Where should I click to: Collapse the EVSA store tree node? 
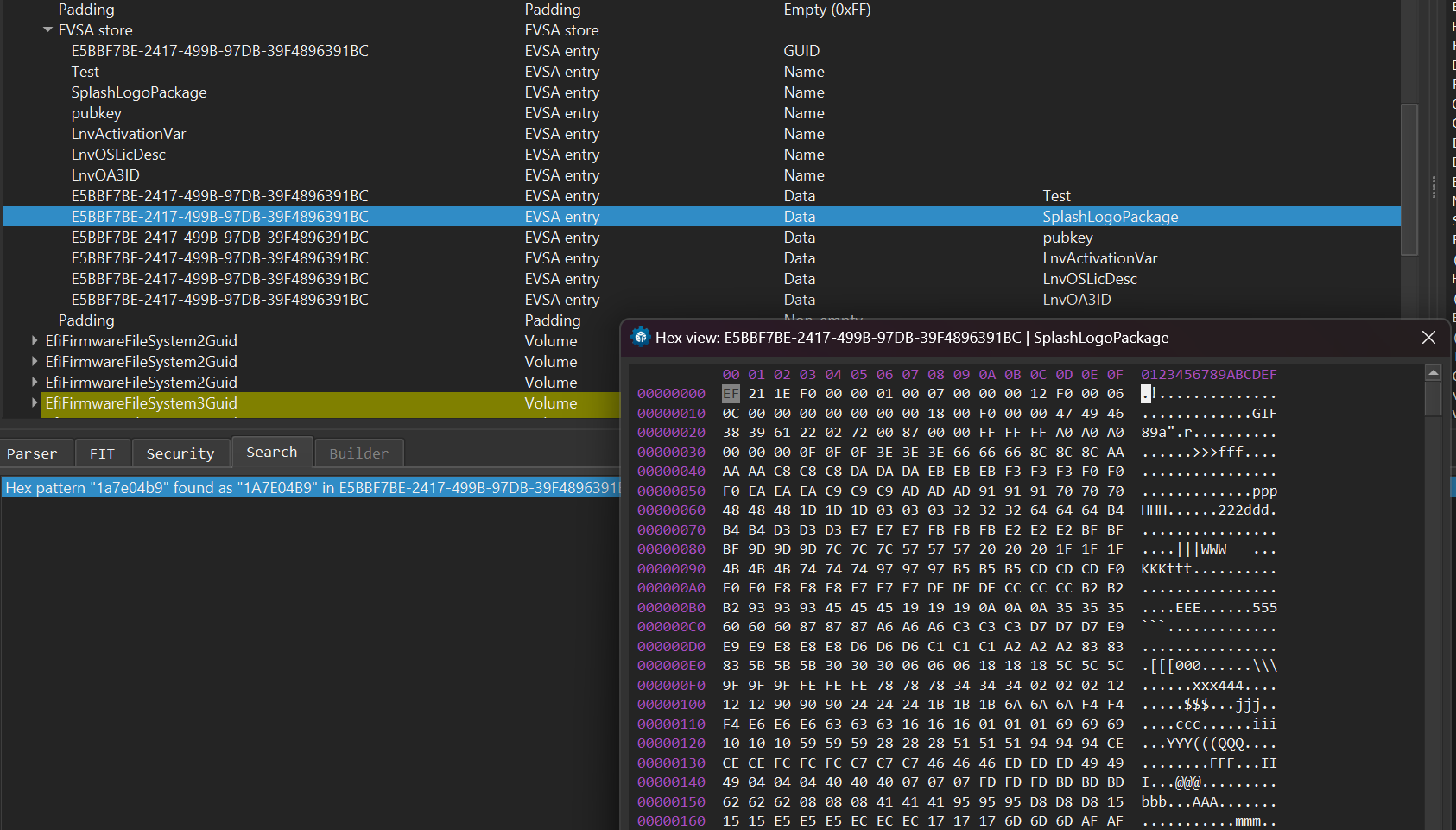(47, 30)
